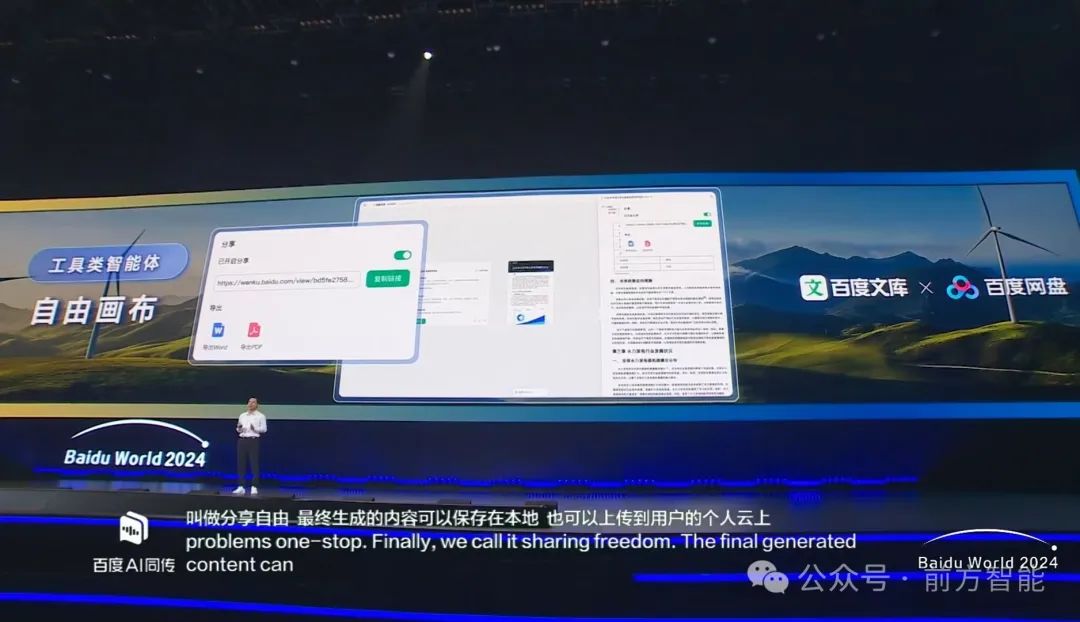Viewport: 1080px width, 622px height.
Task: Click the 百度网盘 cloud logo icon
Action: coord(962,287)
